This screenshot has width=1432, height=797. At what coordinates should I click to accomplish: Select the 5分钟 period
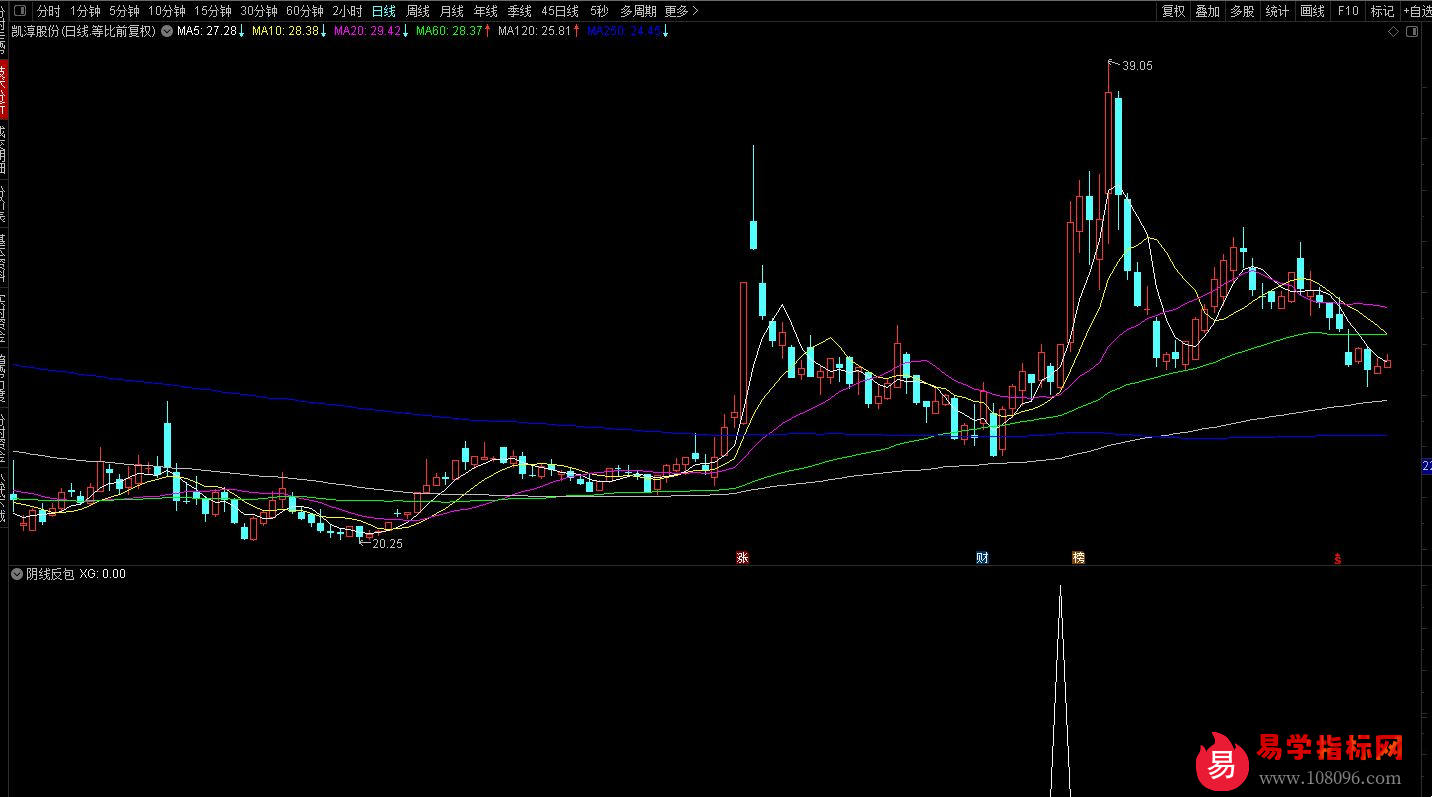124,11
